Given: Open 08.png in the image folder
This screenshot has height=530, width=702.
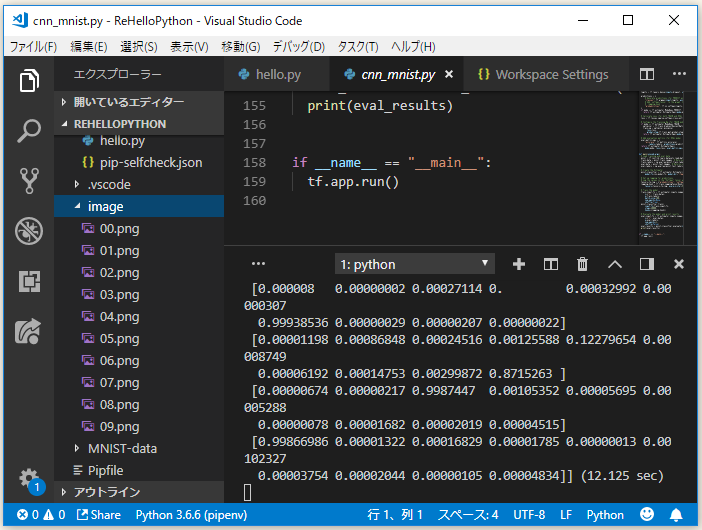Looking at the screenshot, I should click(139, 405).
